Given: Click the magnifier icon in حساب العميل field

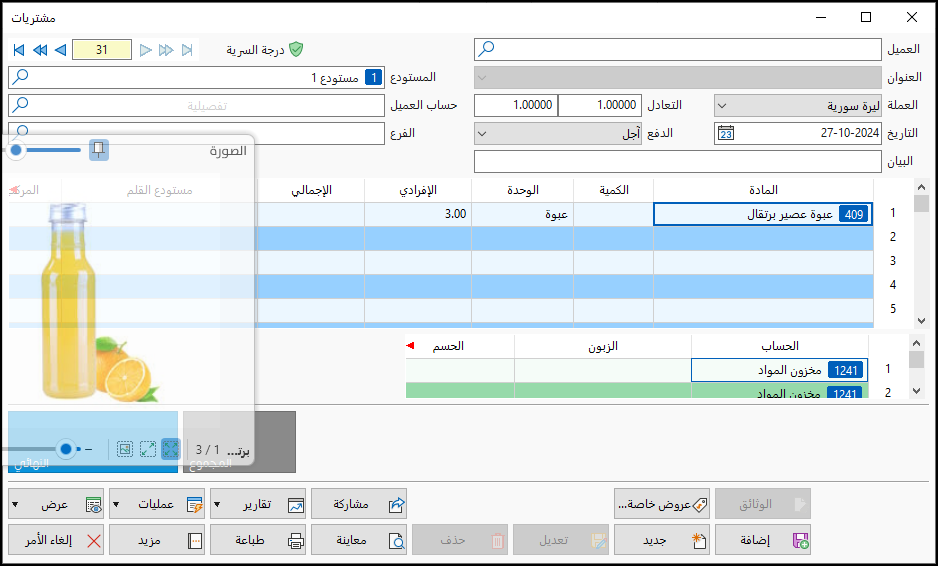Looking at the screenshot, I should 20,105.
